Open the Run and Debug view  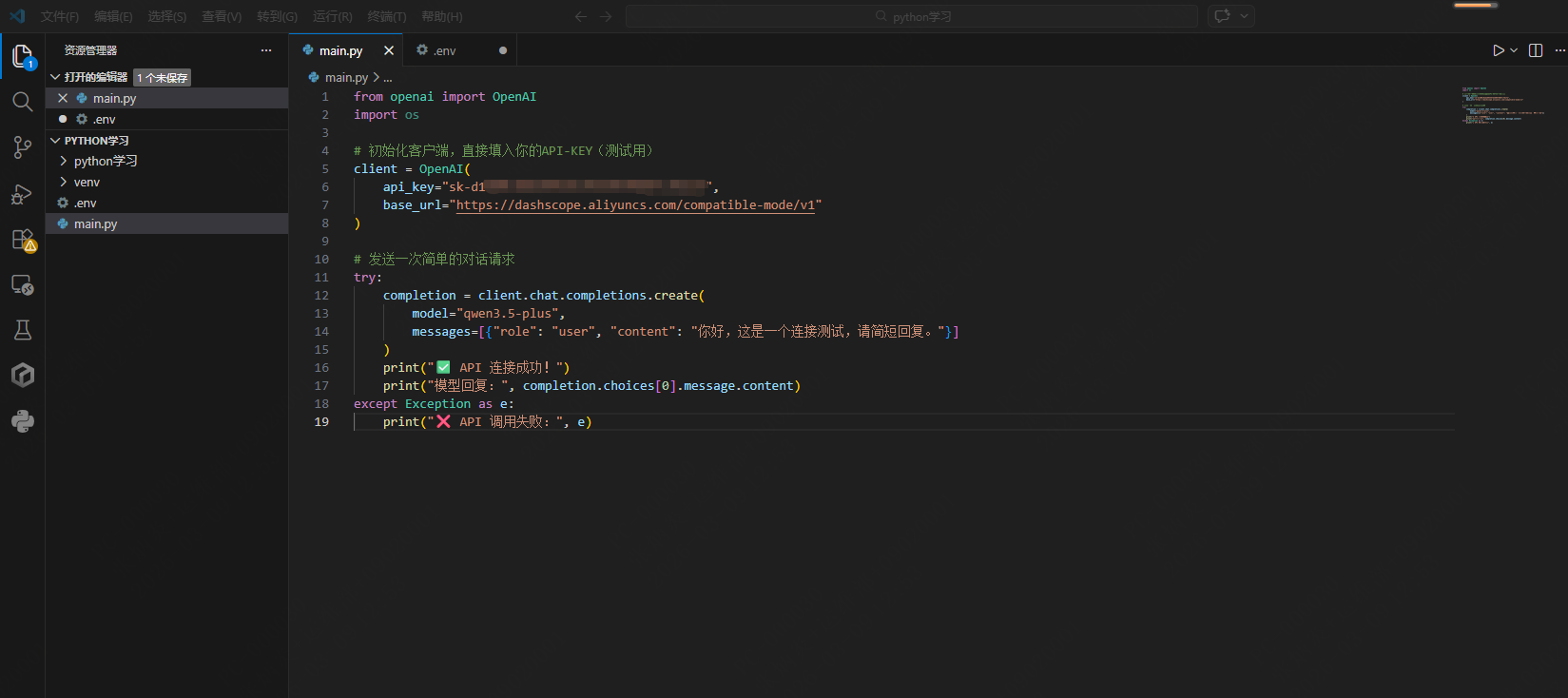(x=23, y=194)
